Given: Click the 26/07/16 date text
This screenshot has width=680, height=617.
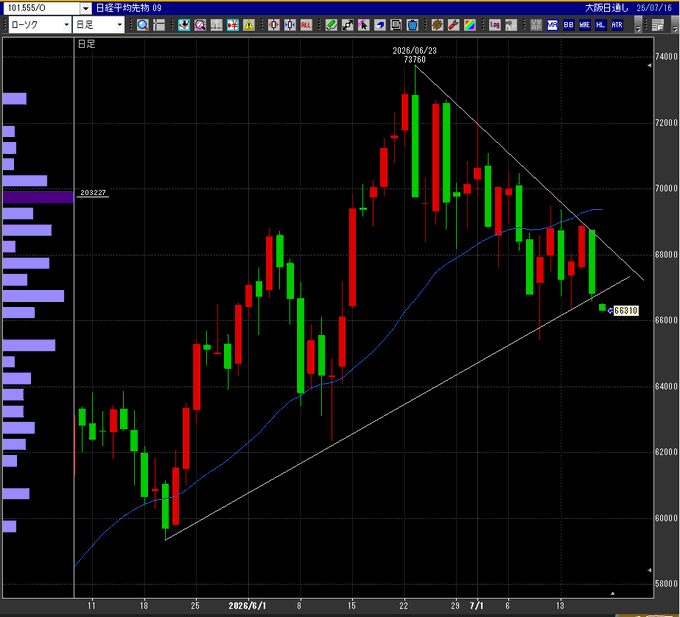Looking at the screenshot, I should click(x=654, y=8).
